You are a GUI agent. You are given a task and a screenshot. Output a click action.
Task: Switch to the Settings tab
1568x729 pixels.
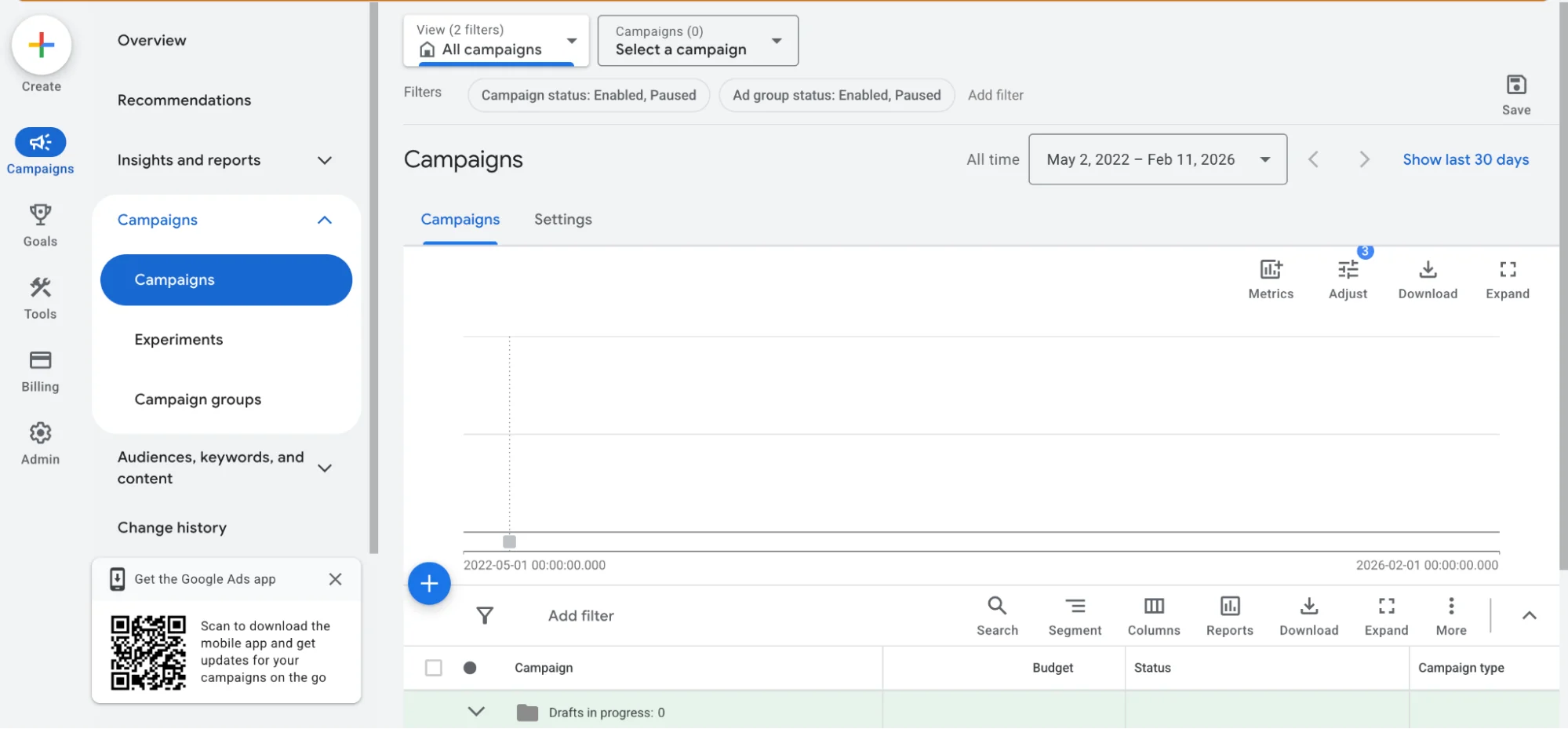tap(562, 220)
